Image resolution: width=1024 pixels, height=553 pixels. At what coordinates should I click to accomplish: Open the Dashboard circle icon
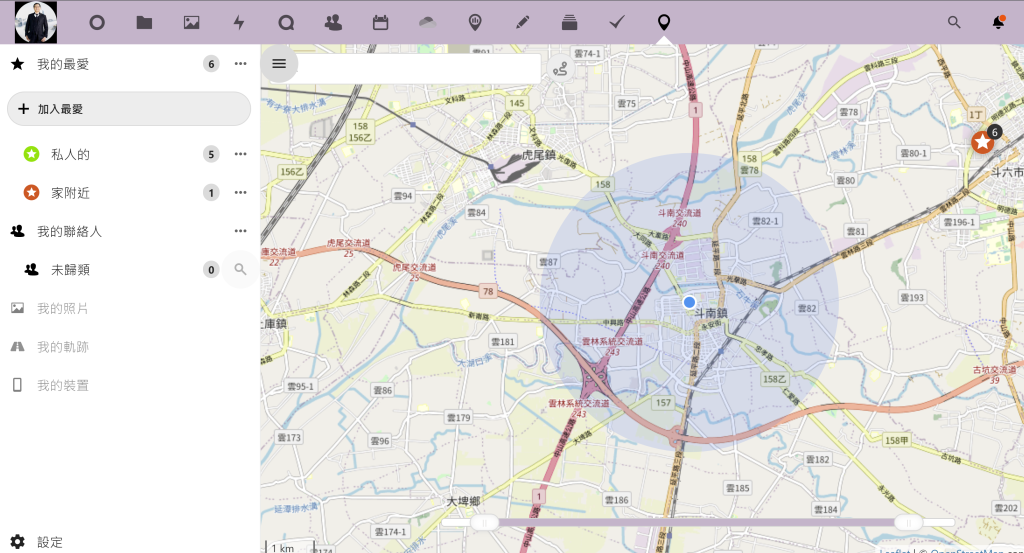click(x=97, y=23)
